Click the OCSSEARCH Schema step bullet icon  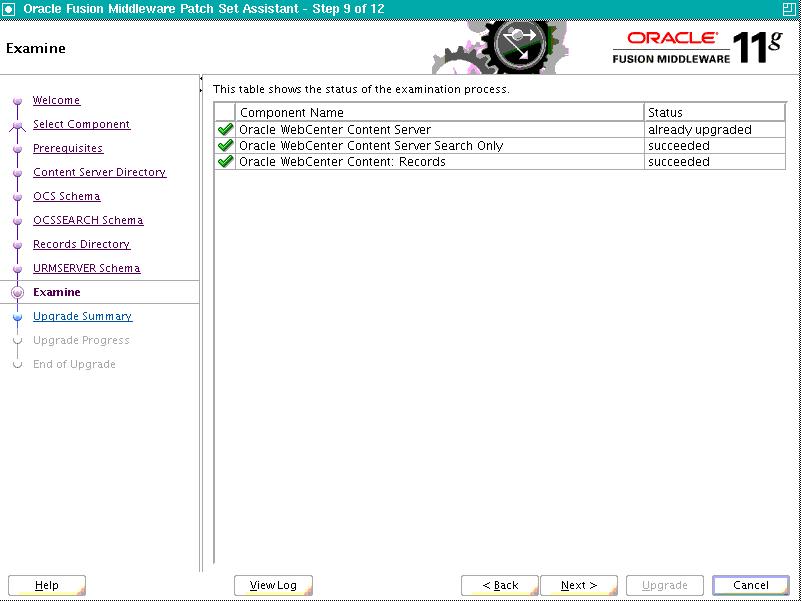tap(17, 221)
